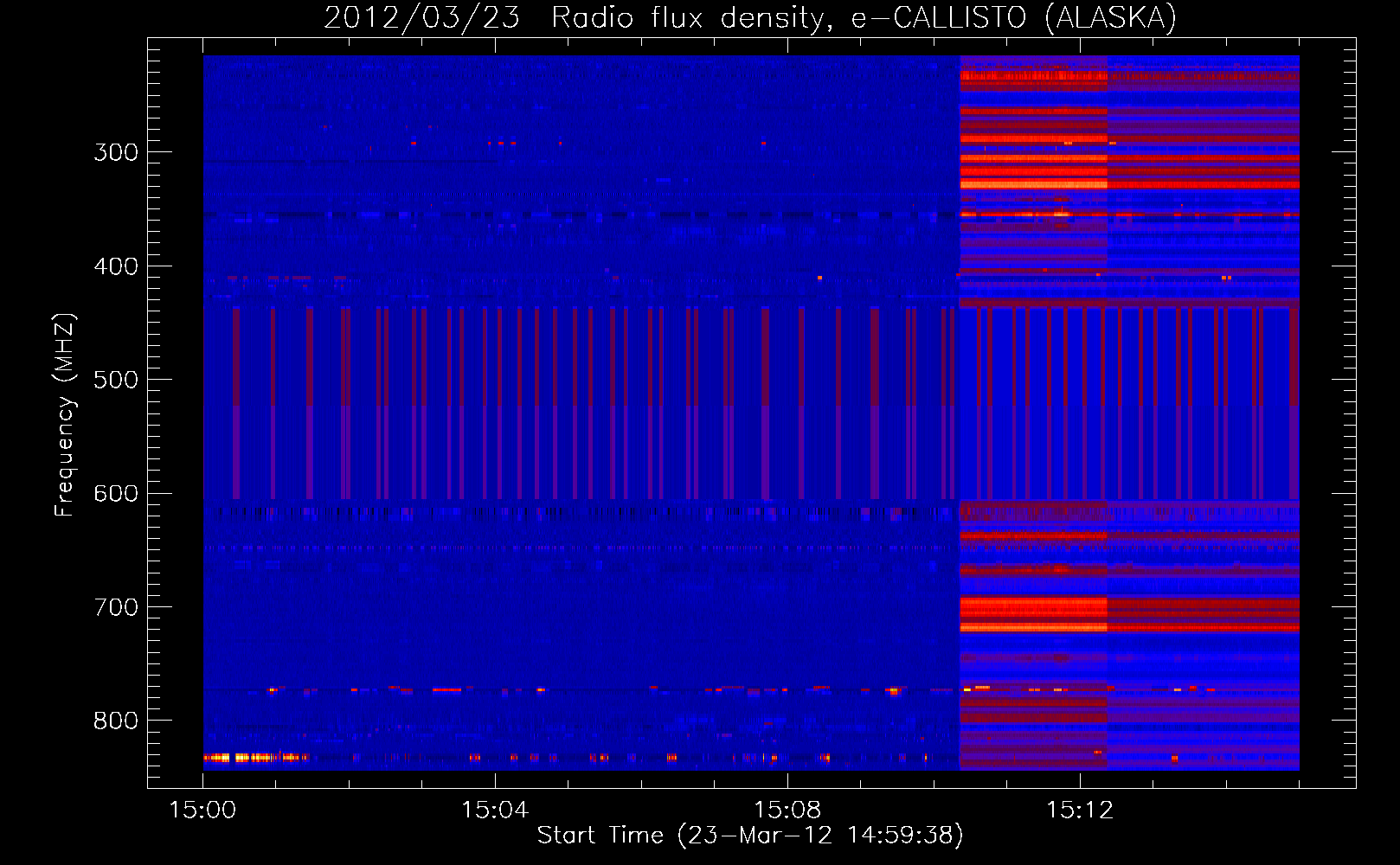The height and width of the screenshot is (865, 1400).
Task: Click the 500 frequency tick label
Action: point(116,380)
